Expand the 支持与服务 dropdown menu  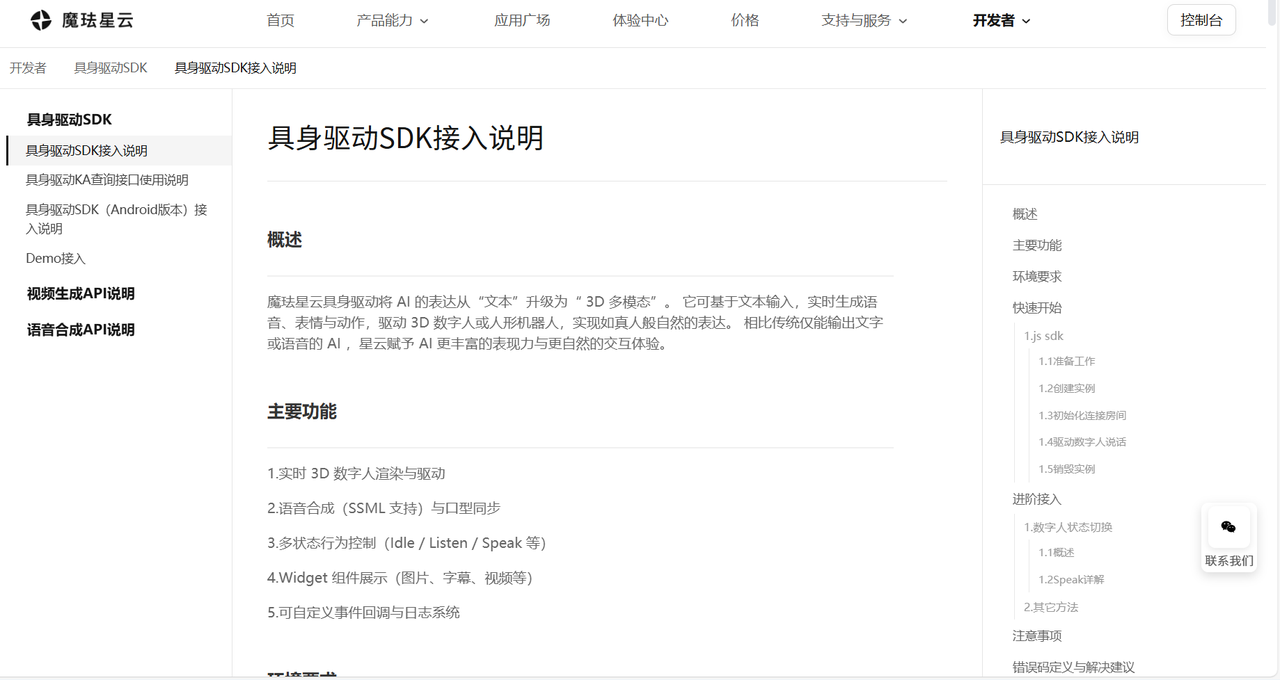[864, 20]
